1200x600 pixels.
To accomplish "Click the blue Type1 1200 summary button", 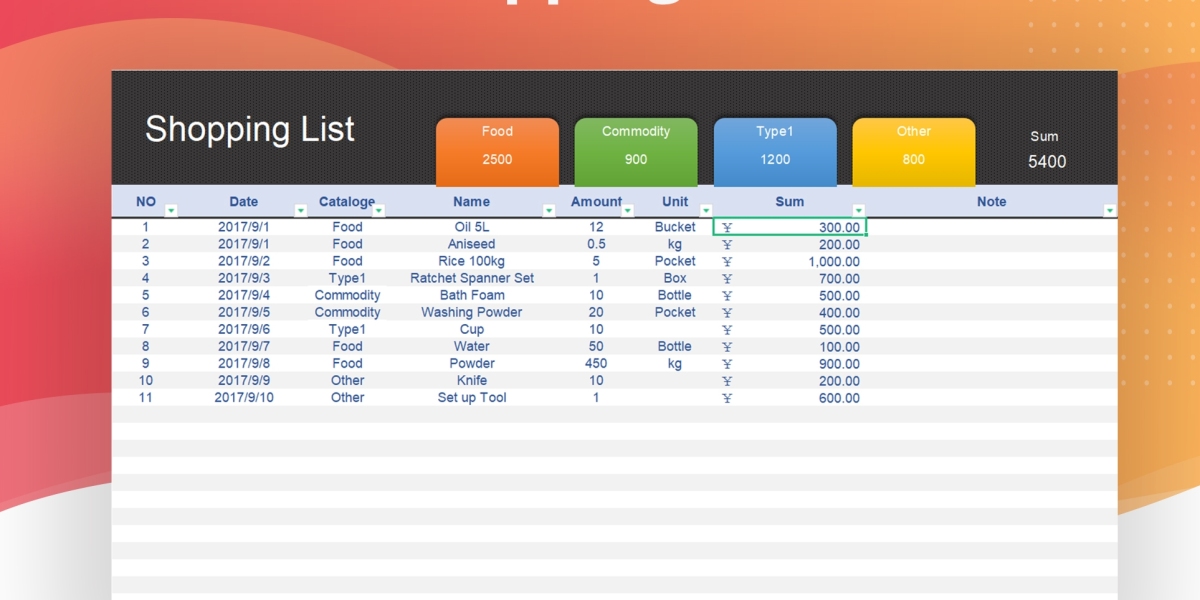I will point(775,152).
